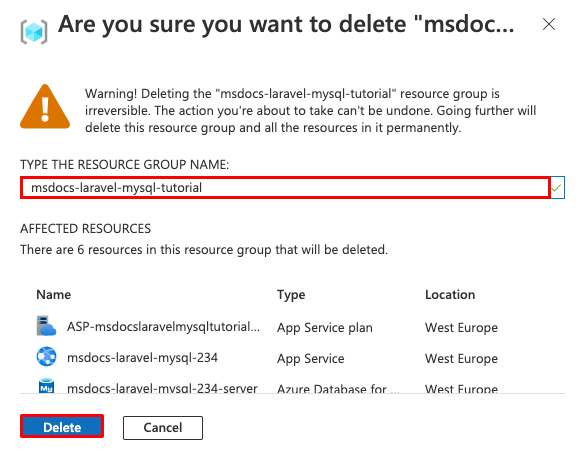Select the msdocs-laravel-mysql-234 resource name

click(x=142, y=358)
